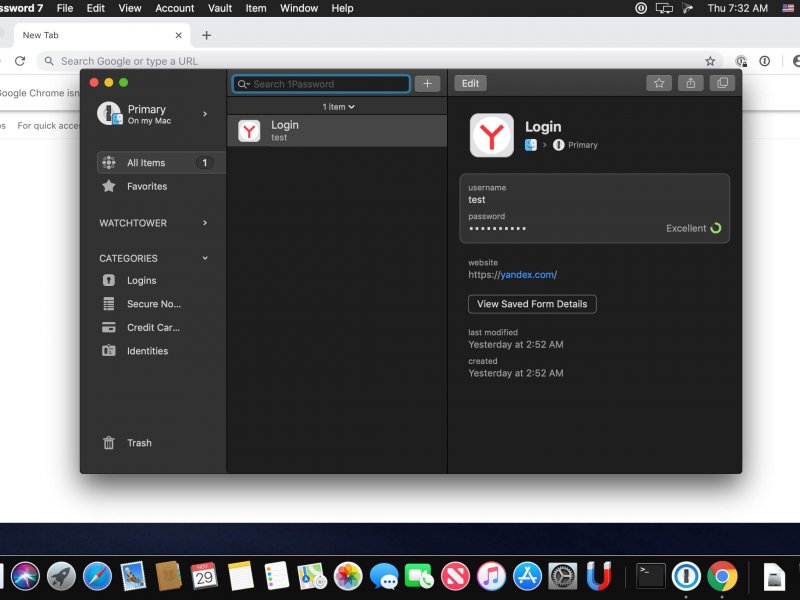The height and width of the screenshot is (600, 800).
Task: Open Google Chrome from the dock
Action: [722, 576]
